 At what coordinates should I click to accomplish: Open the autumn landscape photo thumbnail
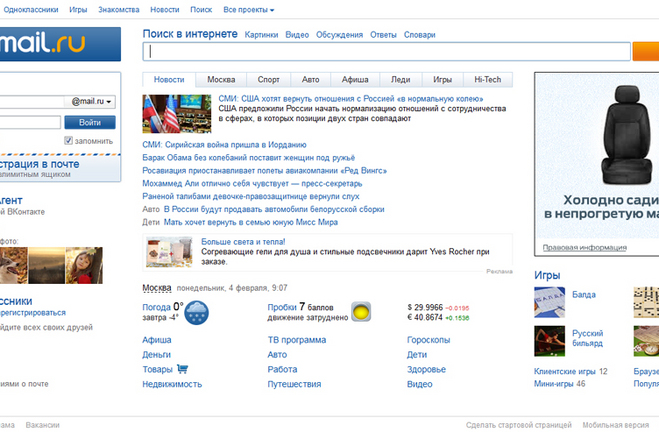47,265
